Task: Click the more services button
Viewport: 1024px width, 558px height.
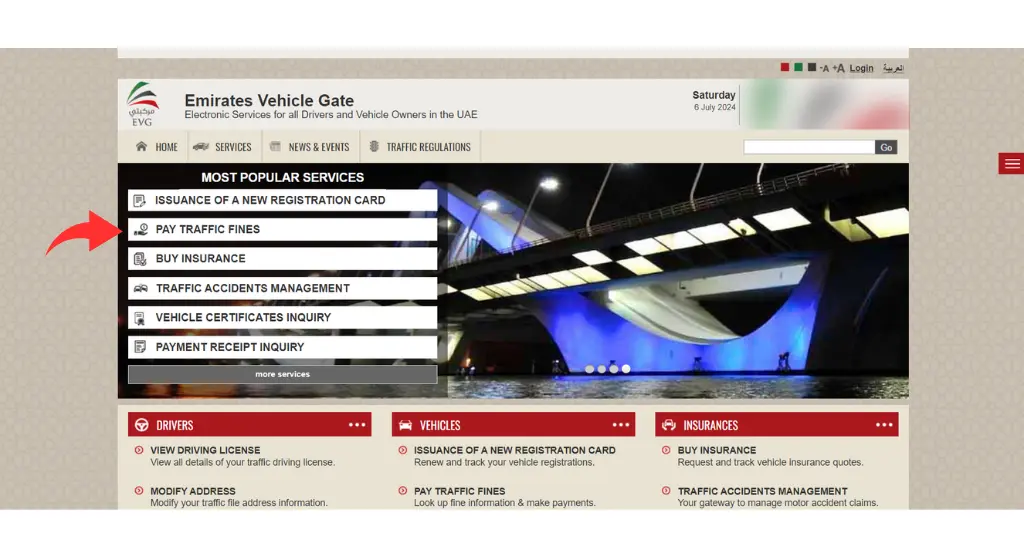Action: click(x=283, y=374)
